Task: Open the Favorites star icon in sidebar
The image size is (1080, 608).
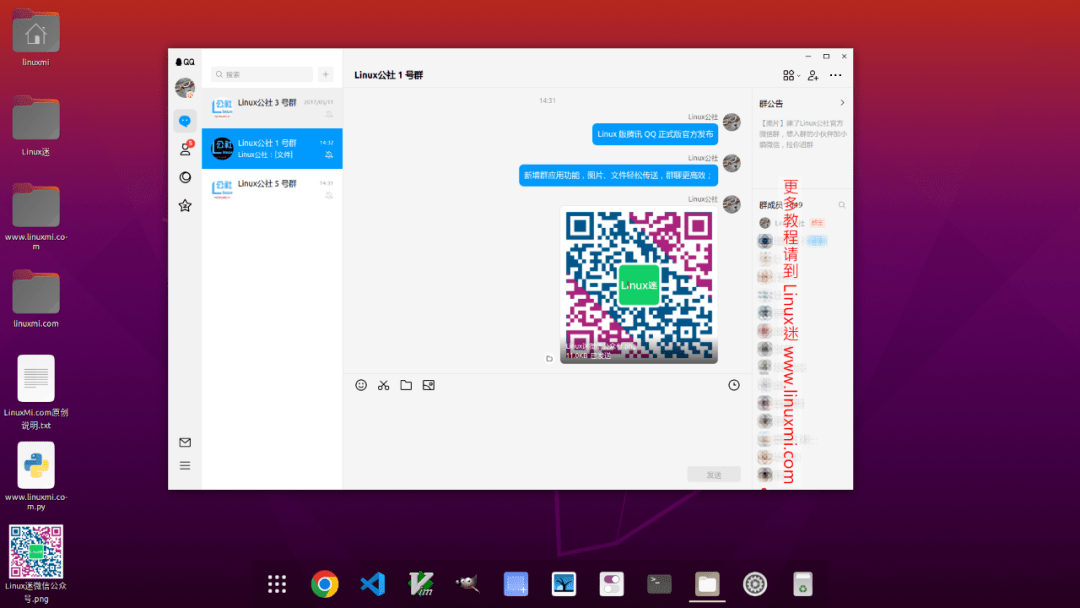Action: 185,205
